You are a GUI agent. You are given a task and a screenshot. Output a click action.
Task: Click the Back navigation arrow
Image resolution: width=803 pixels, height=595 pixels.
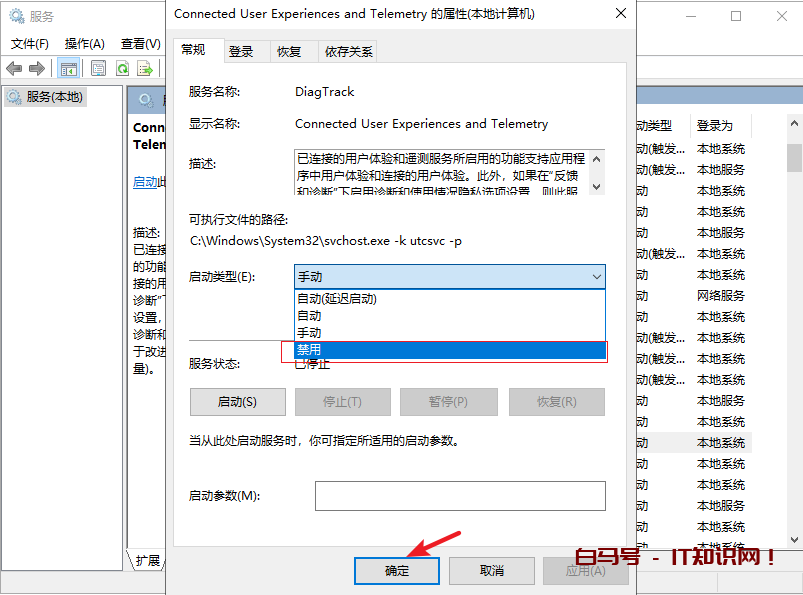click(x=13, y=68)
